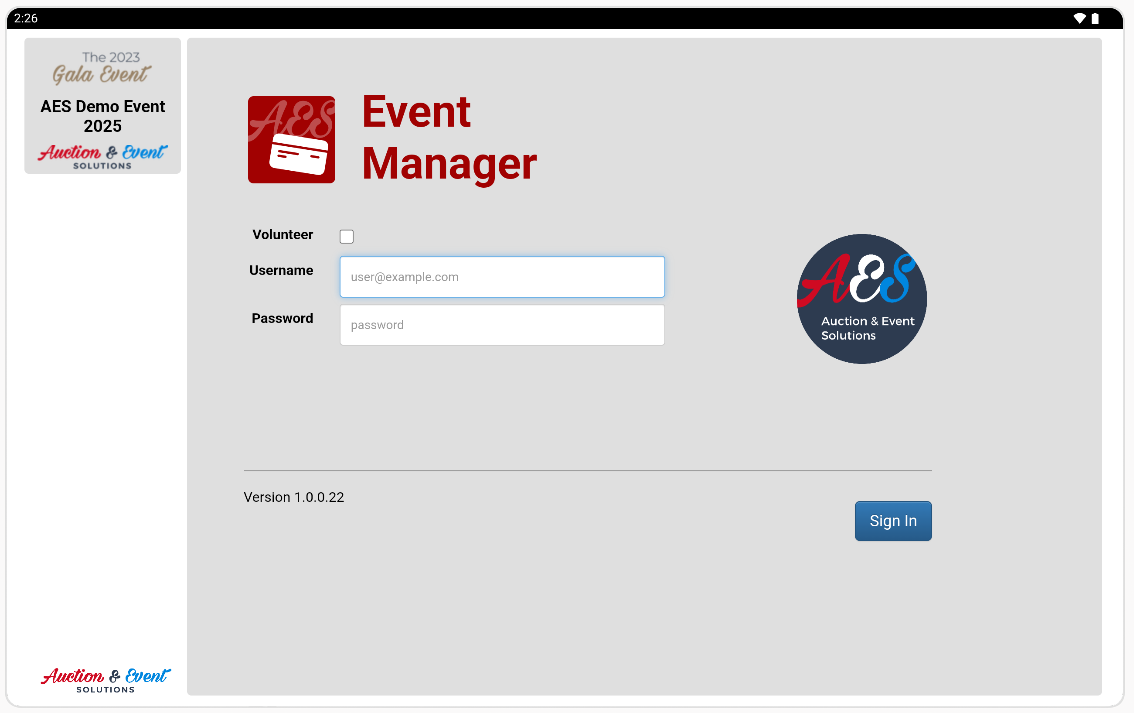Select the AES Demo Event 2025 card
The height and width of the screenshot is (713, 1134).
[103, 106]
